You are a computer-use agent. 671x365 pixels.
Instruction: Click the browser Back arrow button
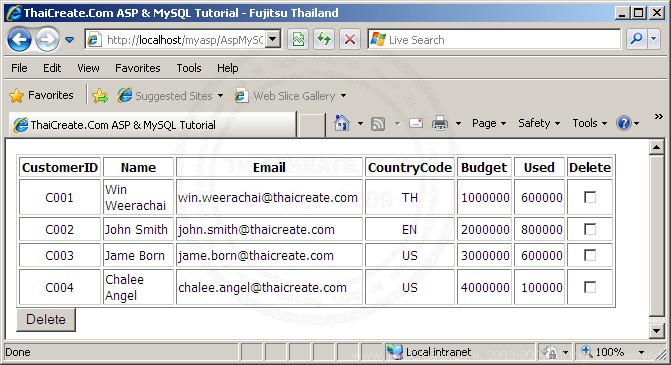(19, 40)
